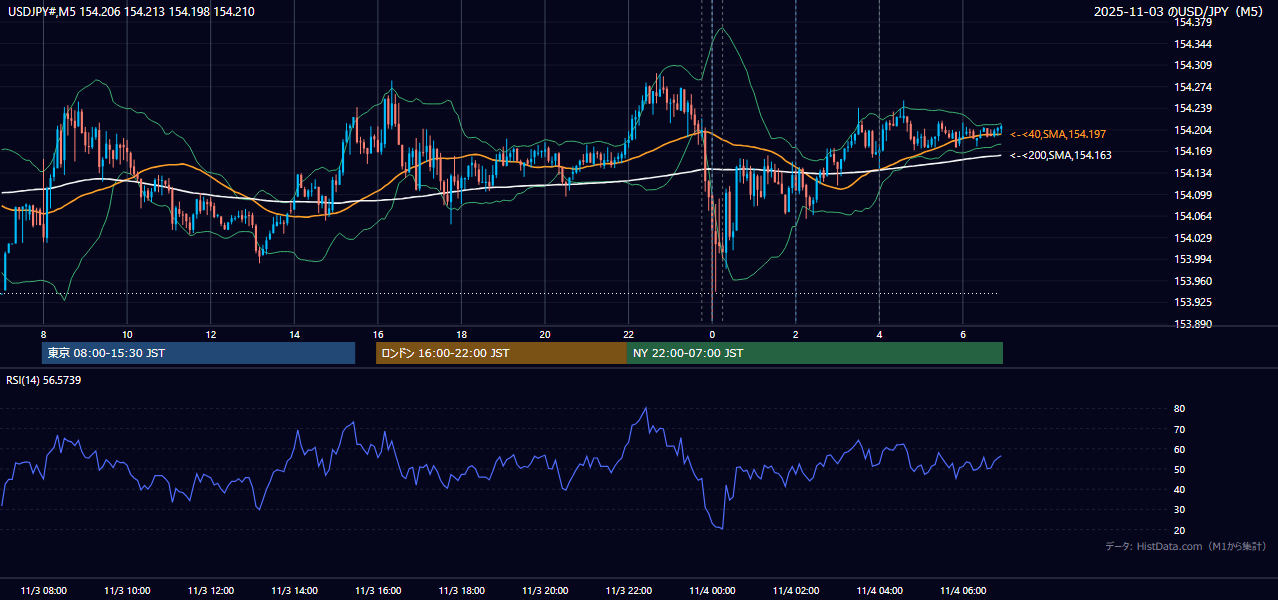
Task: Click price axis value 153.890
Action: click(x=1193, y=324)
